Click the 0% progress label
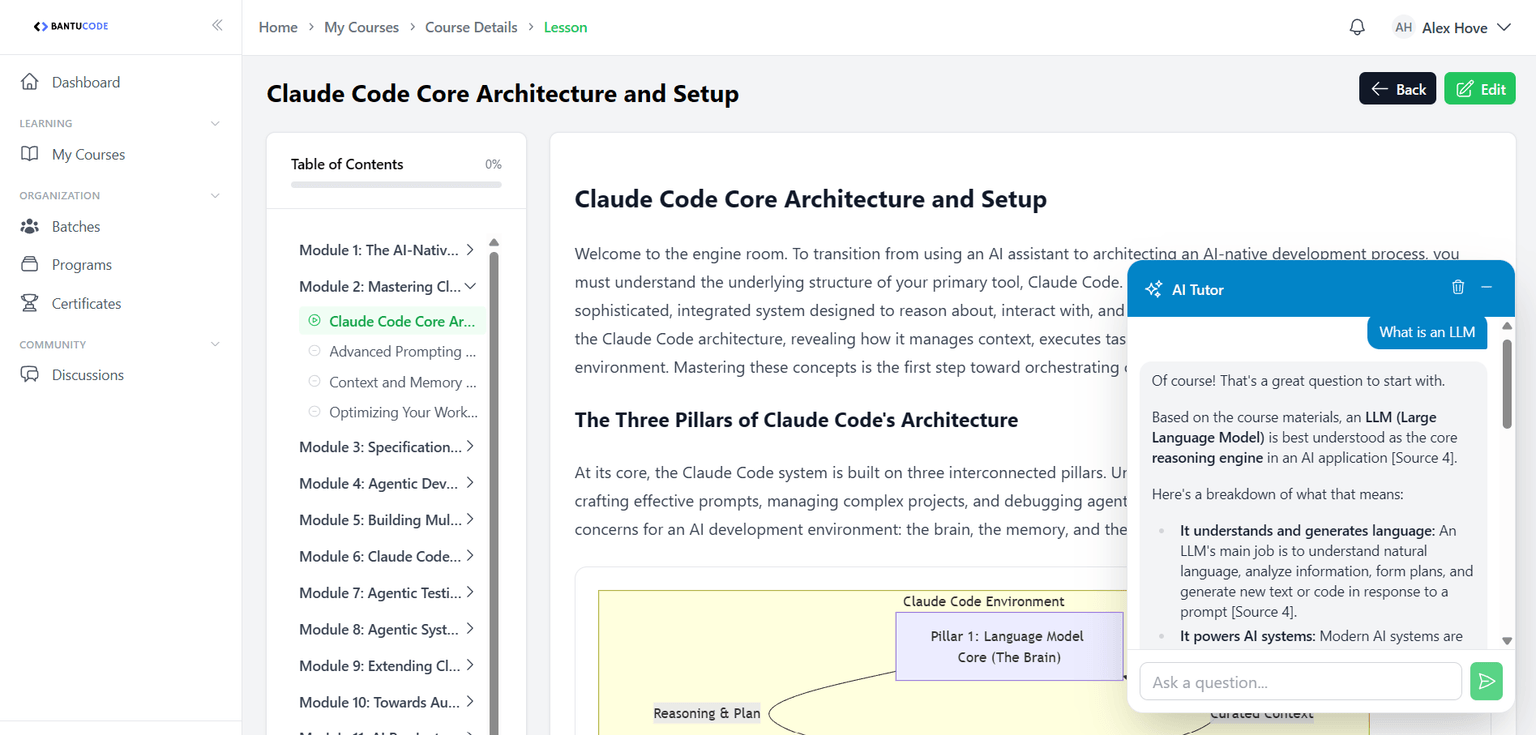This screenshot has width=1536, height=735. pyautogui.click(x=493, y=164)
